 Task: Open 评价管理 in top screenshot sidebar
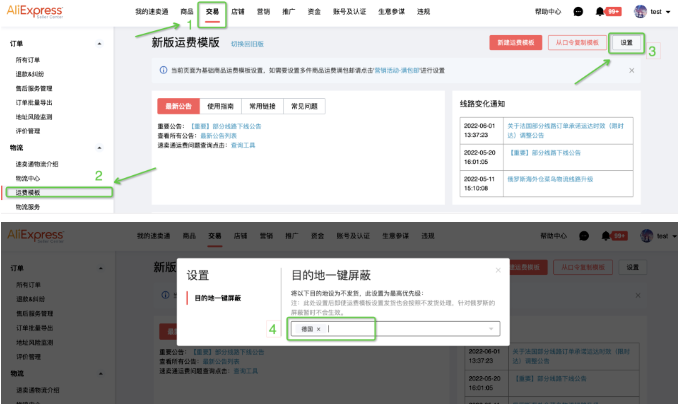(x=28, y=131)
